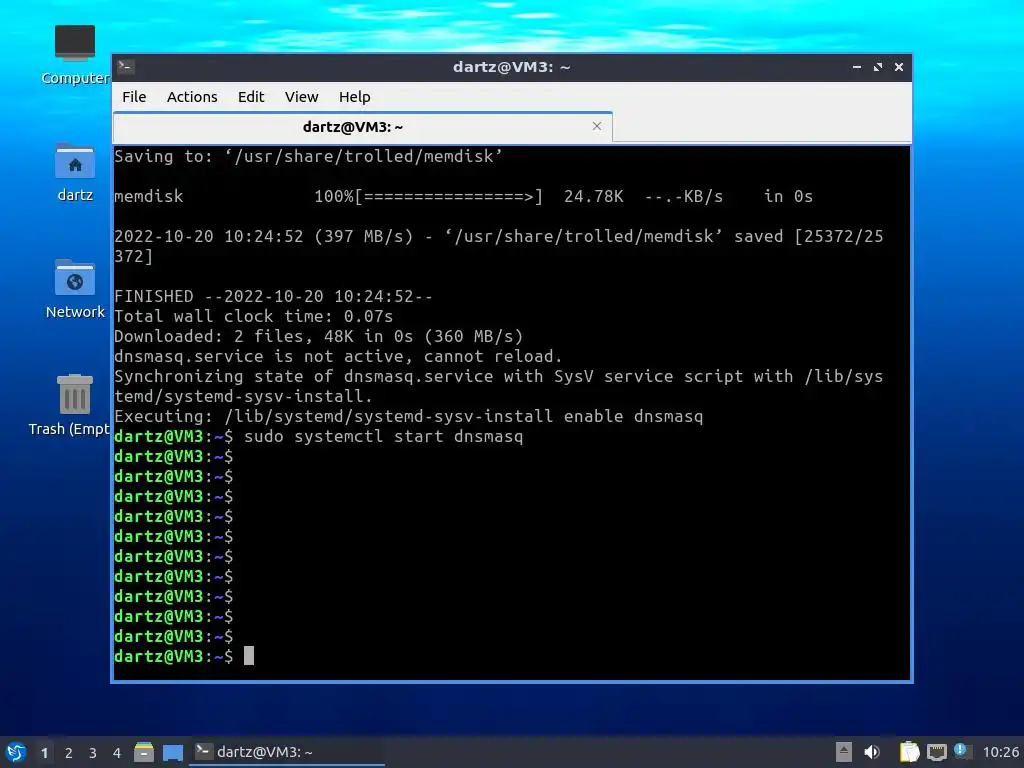Viewport: 1024px width, 768px height.
Task: Click the terminal window title dartz@VM3: ~
Action: (x=511, y=67)
